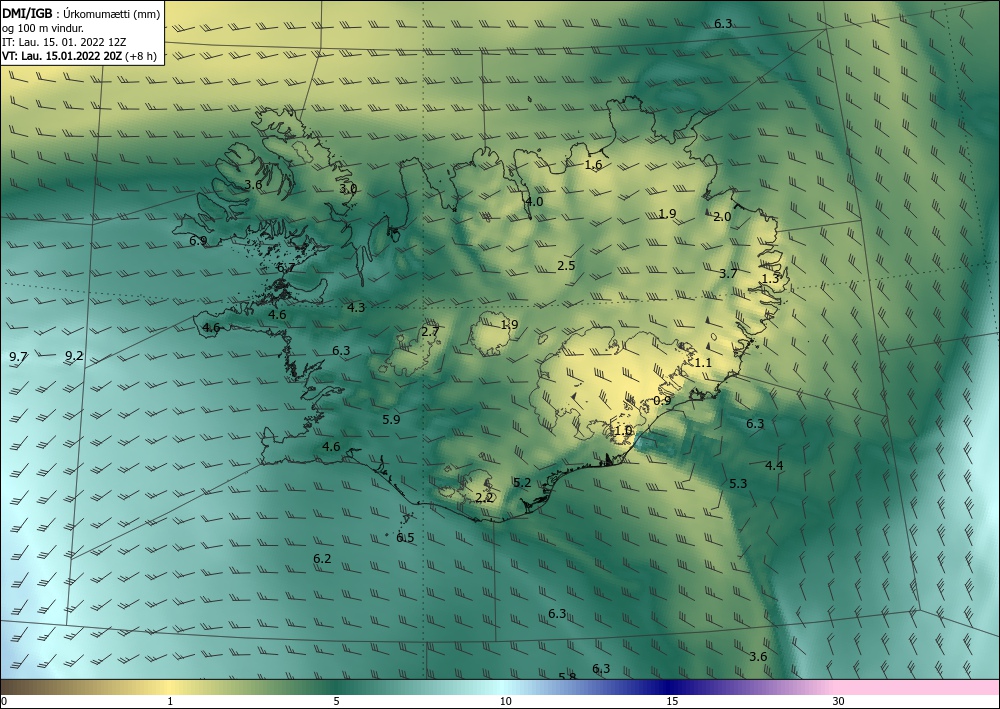Click the 2.5 map value
The height and width of the screenshot is (709, 1000).
(x=566, y=265)
